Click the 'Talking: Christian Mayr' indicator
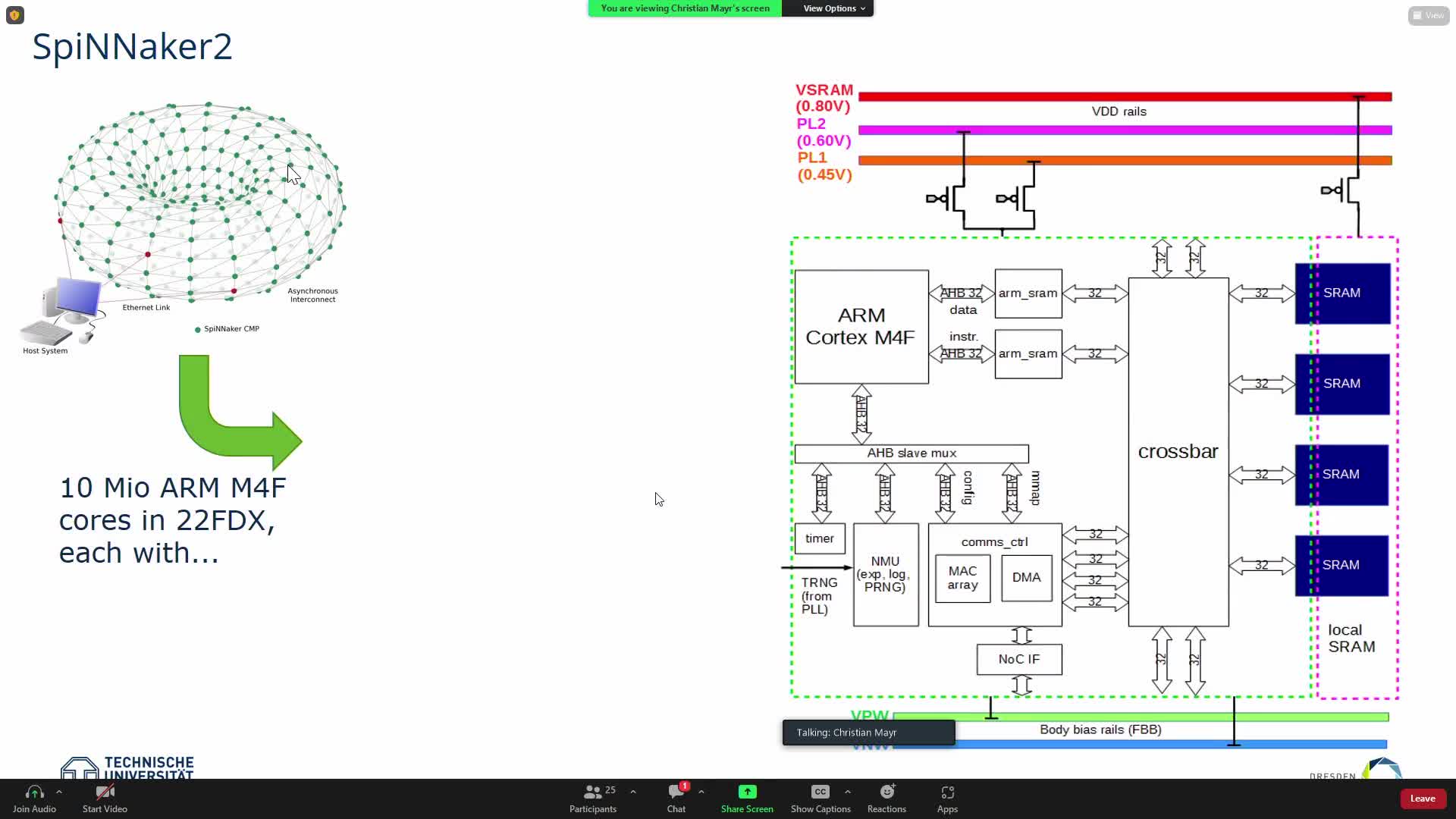The image size is (1456, 819). pyautogui.click(x=868, y=733)
